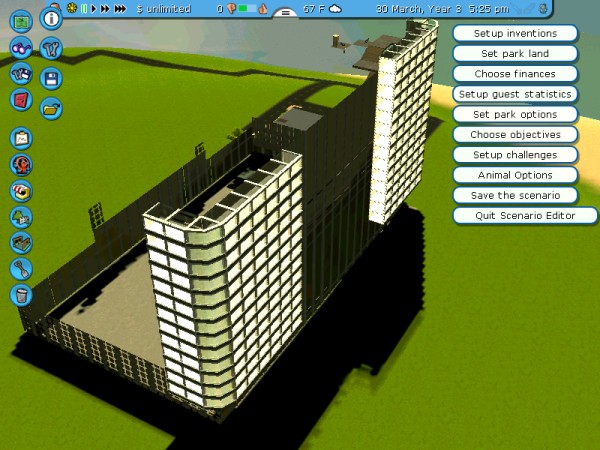Select the trash can delete tool

click(x=21, y=295)
